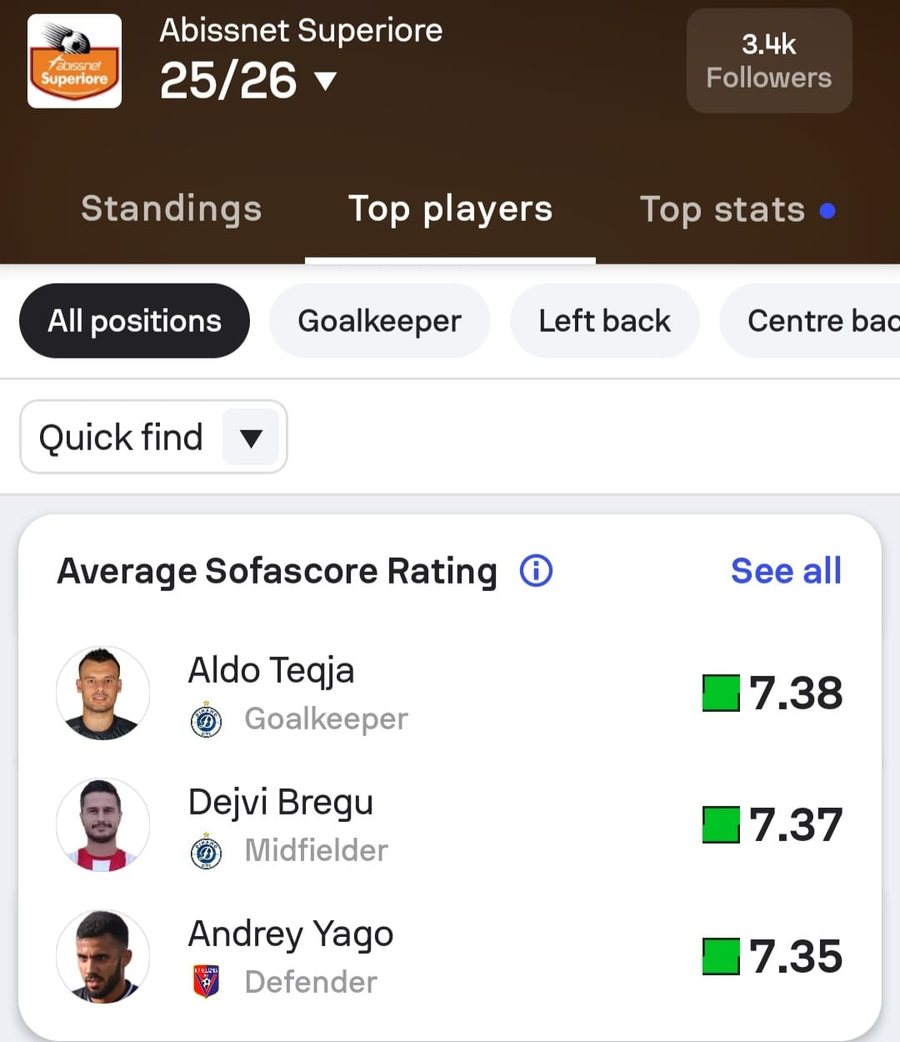Click See all ratings link

(786, 571)
